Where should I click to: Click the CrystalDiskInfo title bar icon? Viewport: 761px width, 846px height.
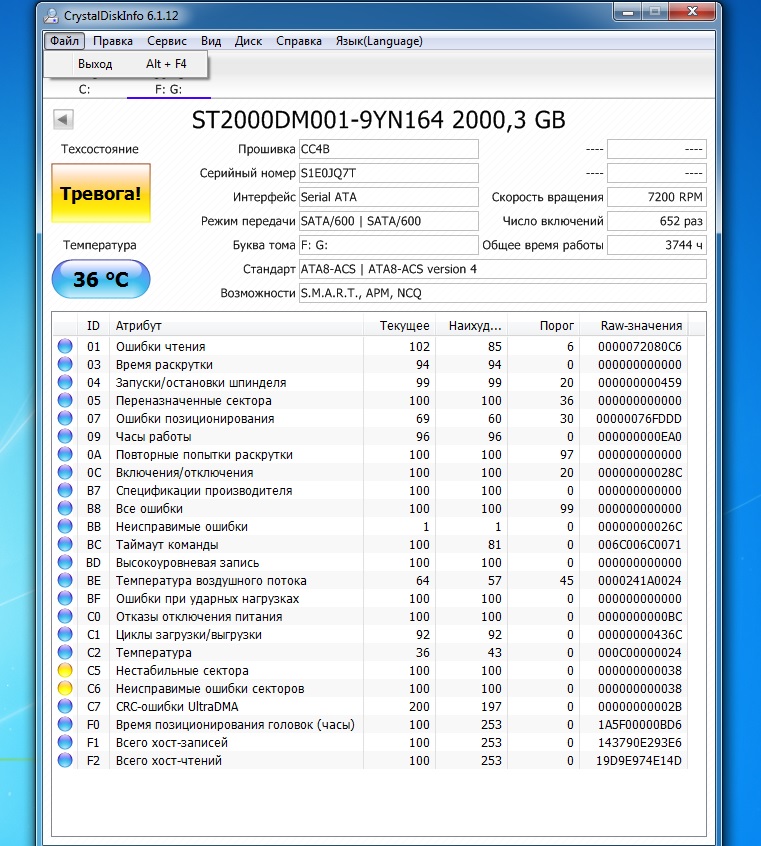click(50, 13)
